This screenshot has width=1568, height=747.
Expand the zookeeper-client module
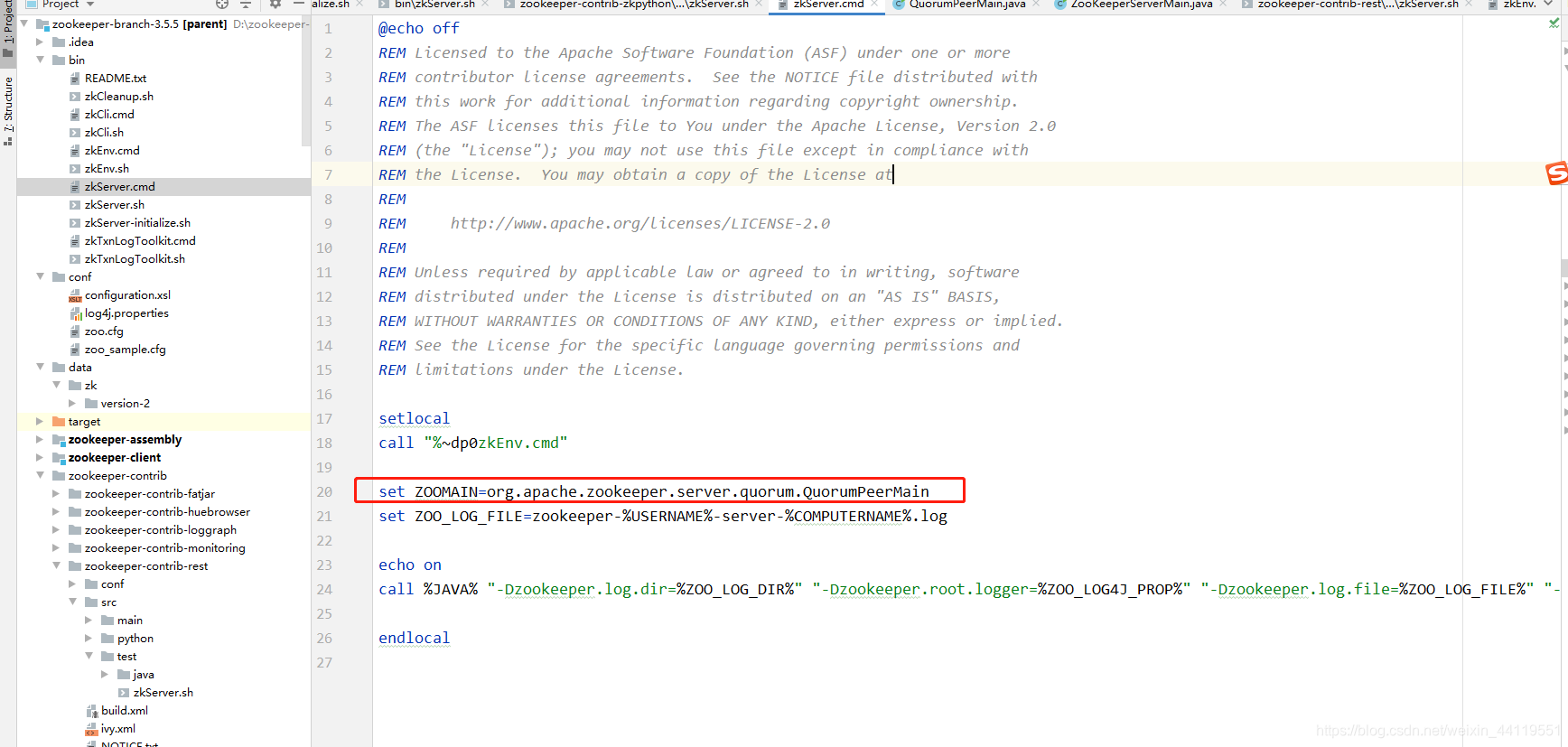pyautogui.click(x=40, y=457)
